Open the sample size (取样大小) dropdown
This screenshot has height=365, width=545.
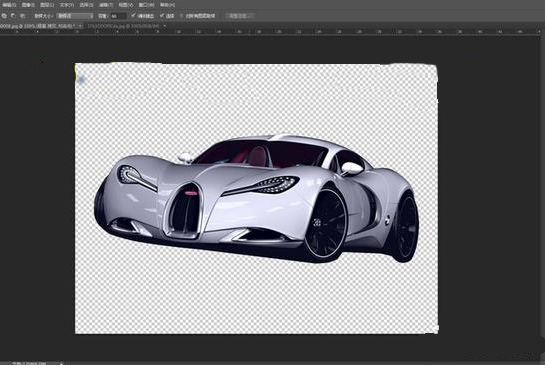click(75, 16)
